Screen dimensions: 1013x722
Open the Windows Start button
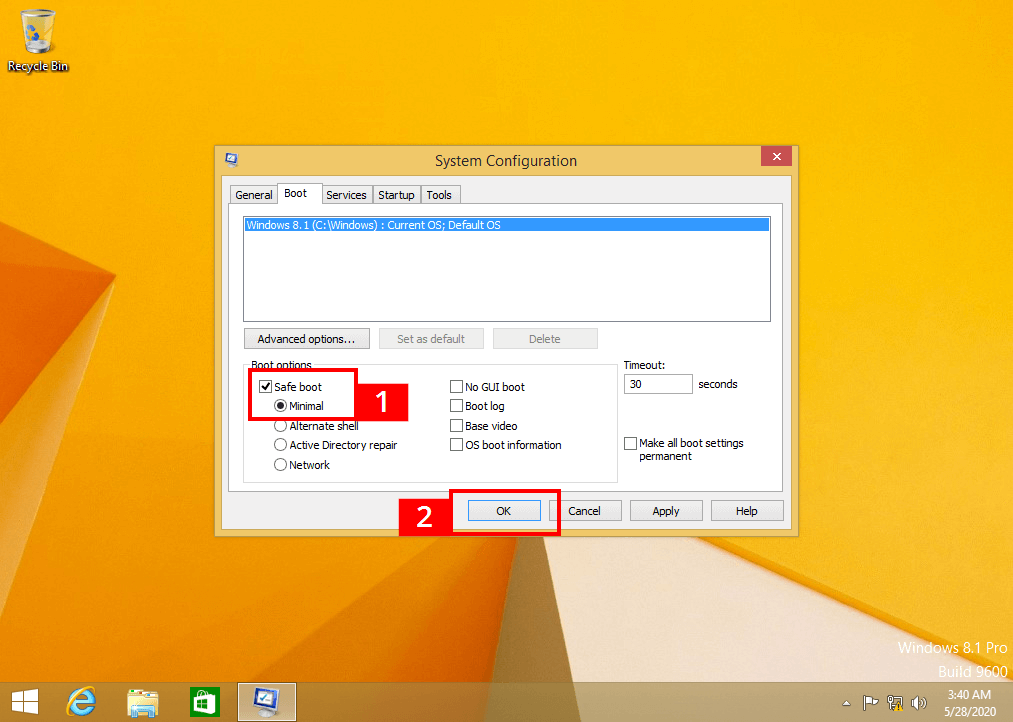tap(25, 702)
